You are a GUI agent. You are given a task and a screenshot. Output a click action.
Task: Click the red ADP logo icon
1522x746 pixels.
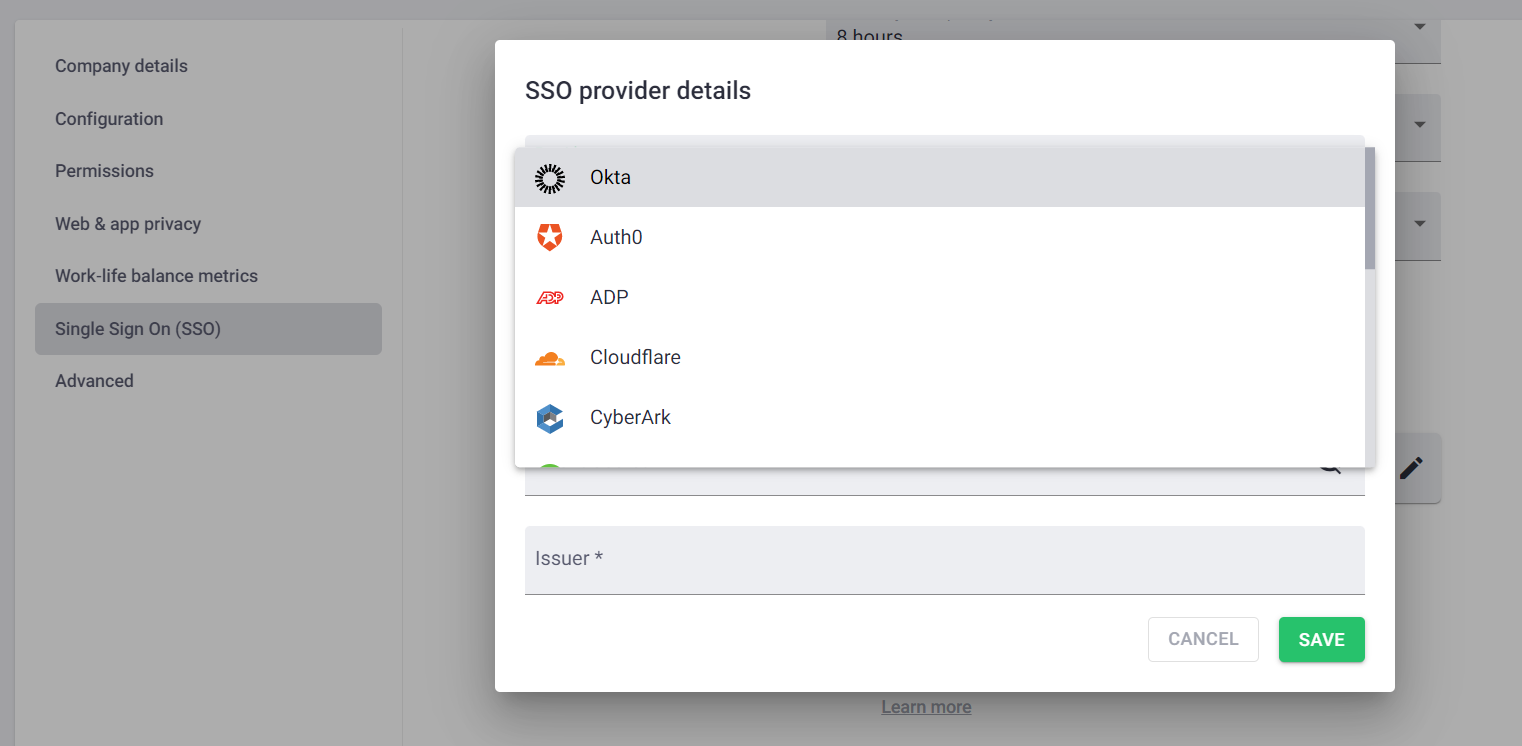click(550, 298)
